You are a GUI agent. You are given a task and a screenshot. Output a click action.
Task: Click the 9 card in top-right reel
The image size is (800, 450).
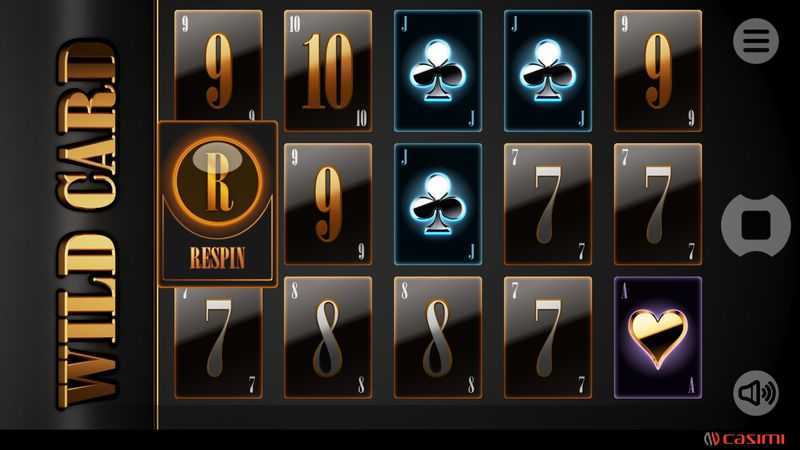(658, 71)
